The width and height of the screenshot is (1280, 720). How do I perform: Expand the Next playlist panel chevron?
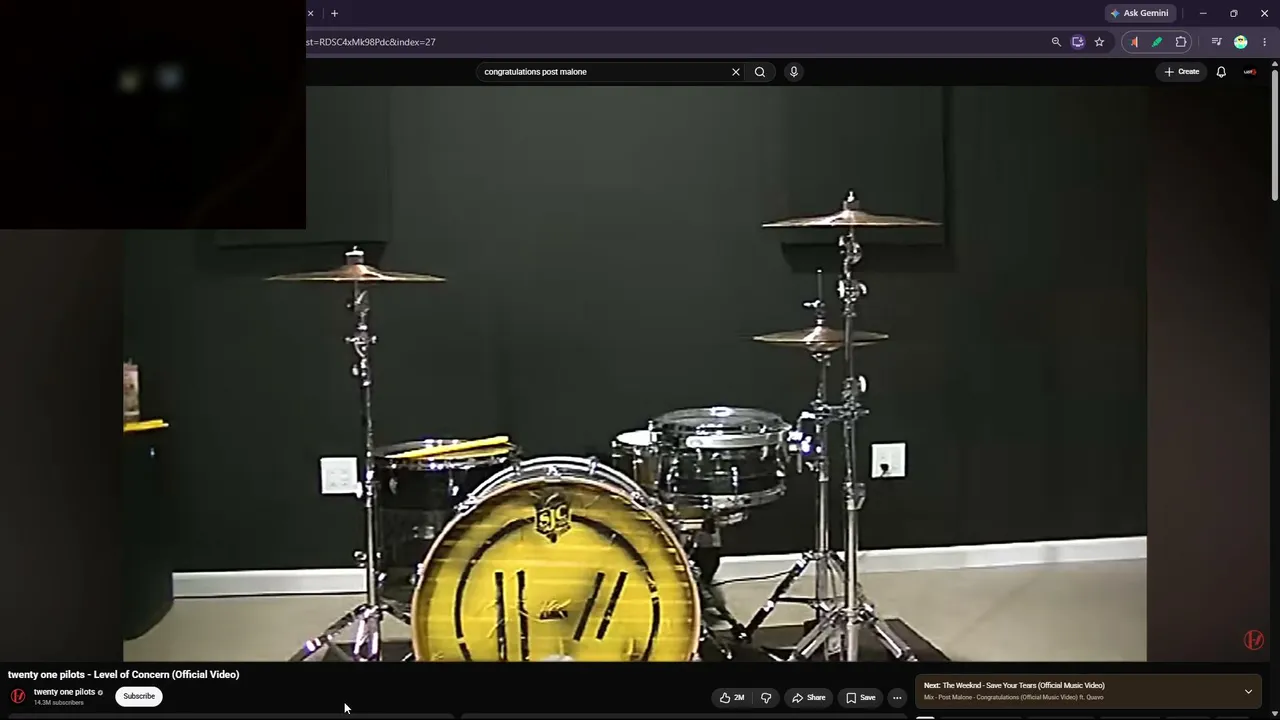pos(1248,691)
